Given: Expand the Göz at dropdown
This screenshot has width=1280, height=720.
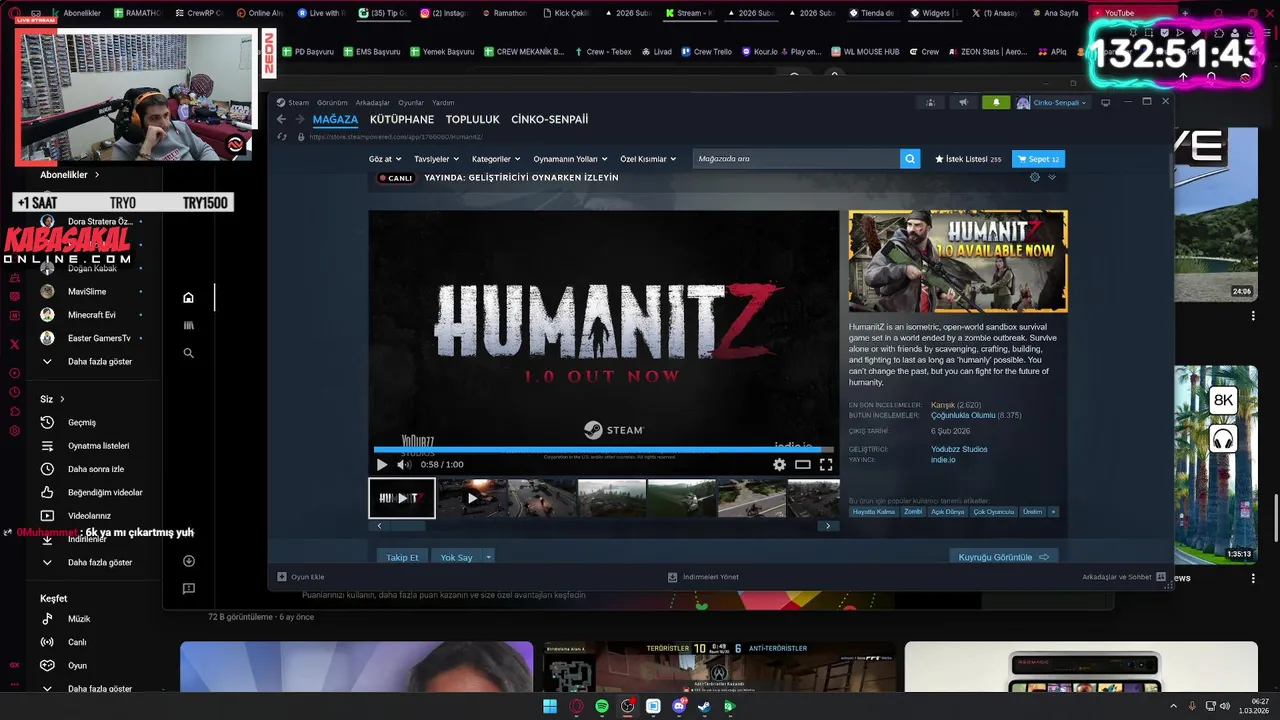Looking at the screenshot, I should point(384,159).
